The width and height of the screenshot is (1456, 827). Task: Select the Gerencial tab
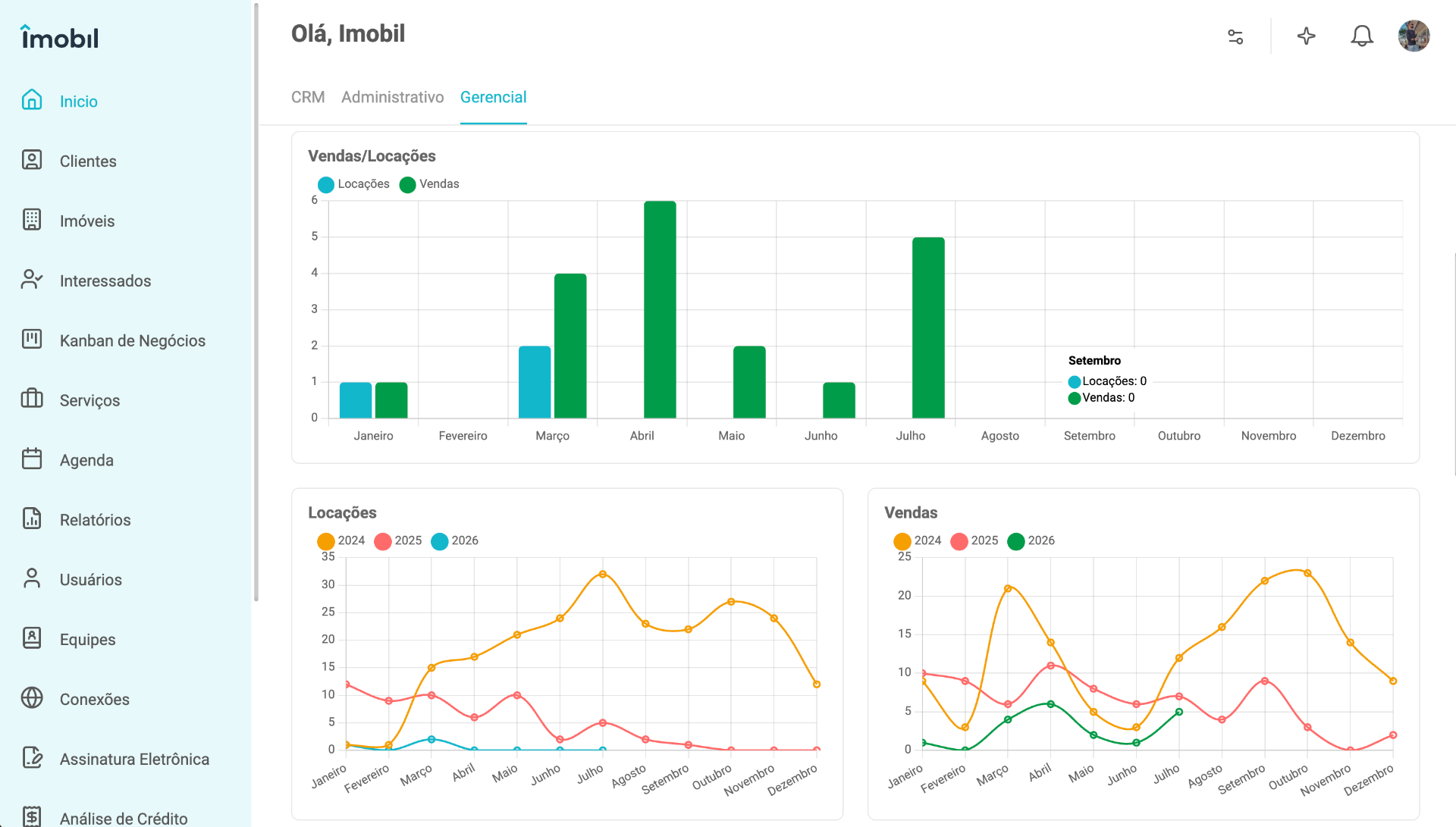[x=493, y=97]
